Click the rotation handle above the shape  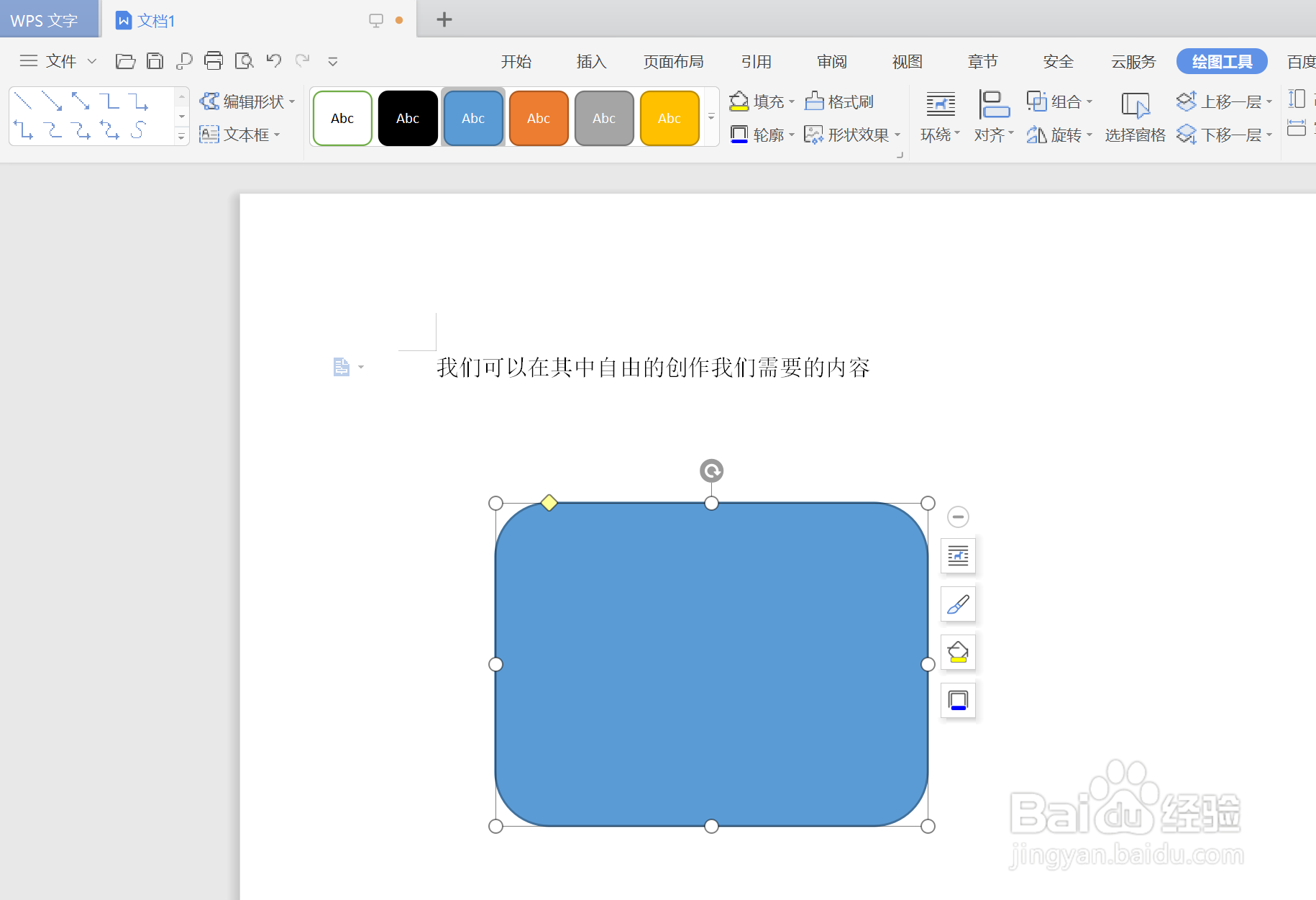coord(711,471)
